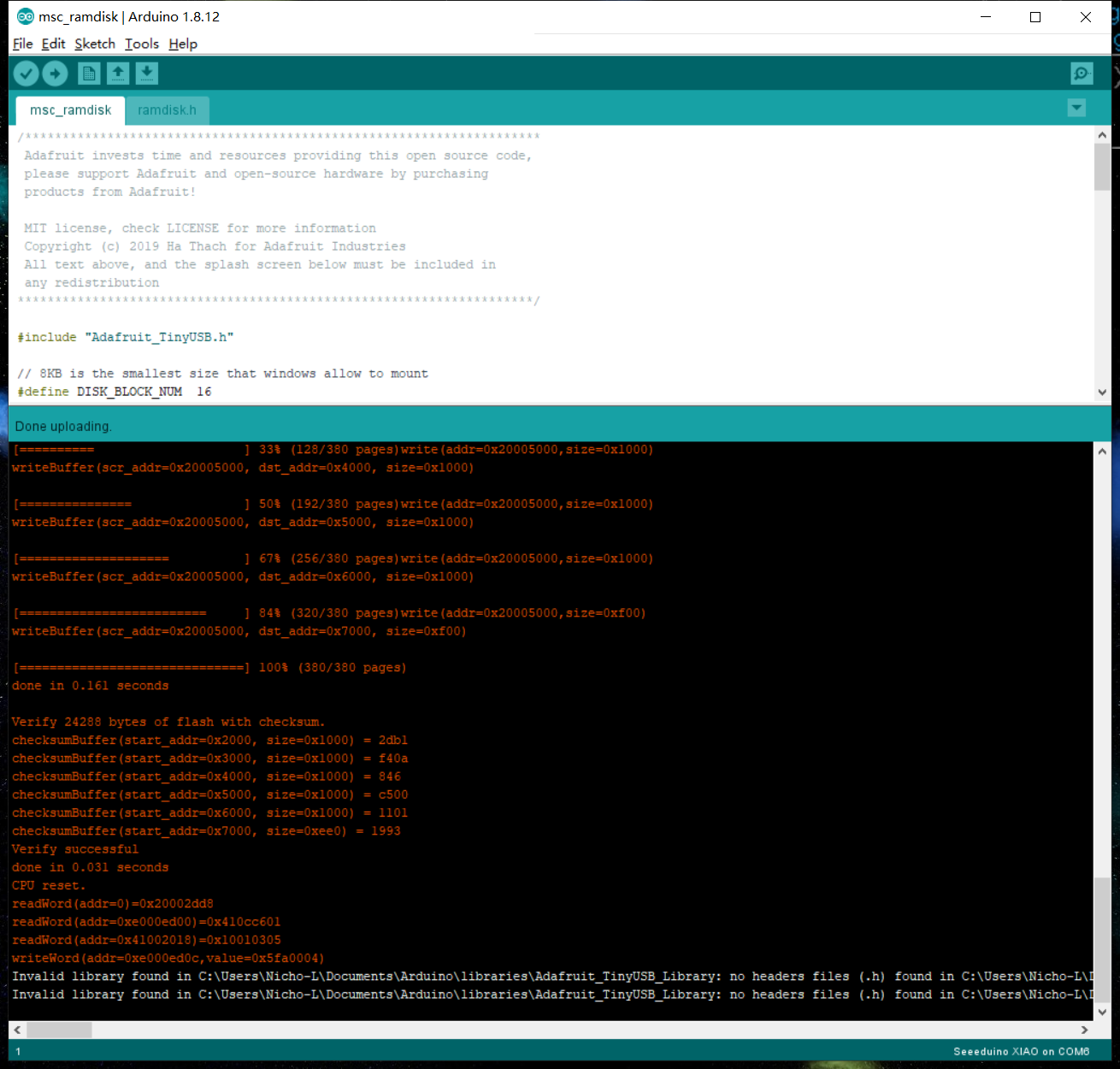Click the line number indicator in status bar

[18, 1052]
